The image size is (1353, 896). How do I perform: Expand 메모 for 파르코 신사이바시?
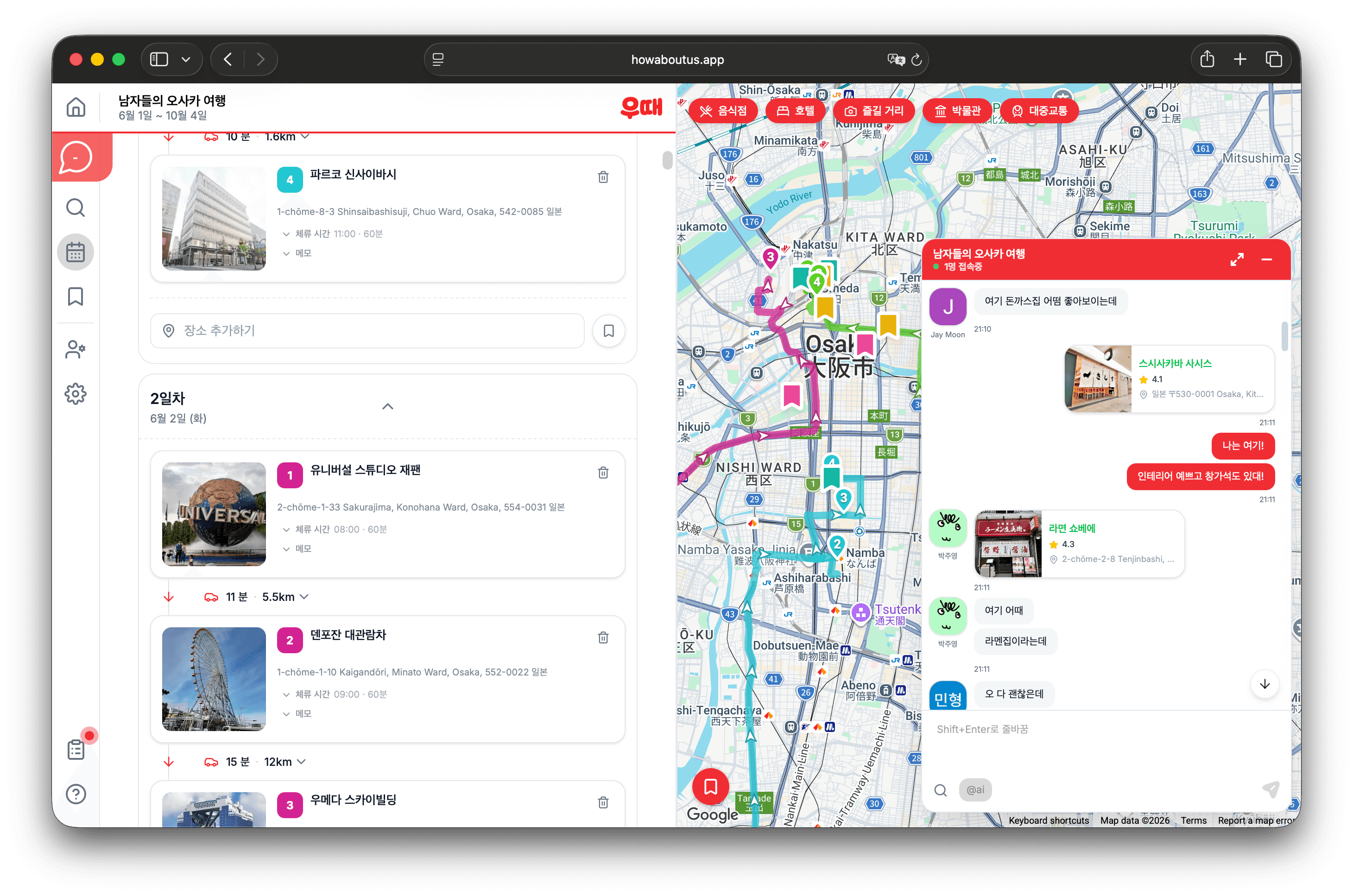click(297, 253)
